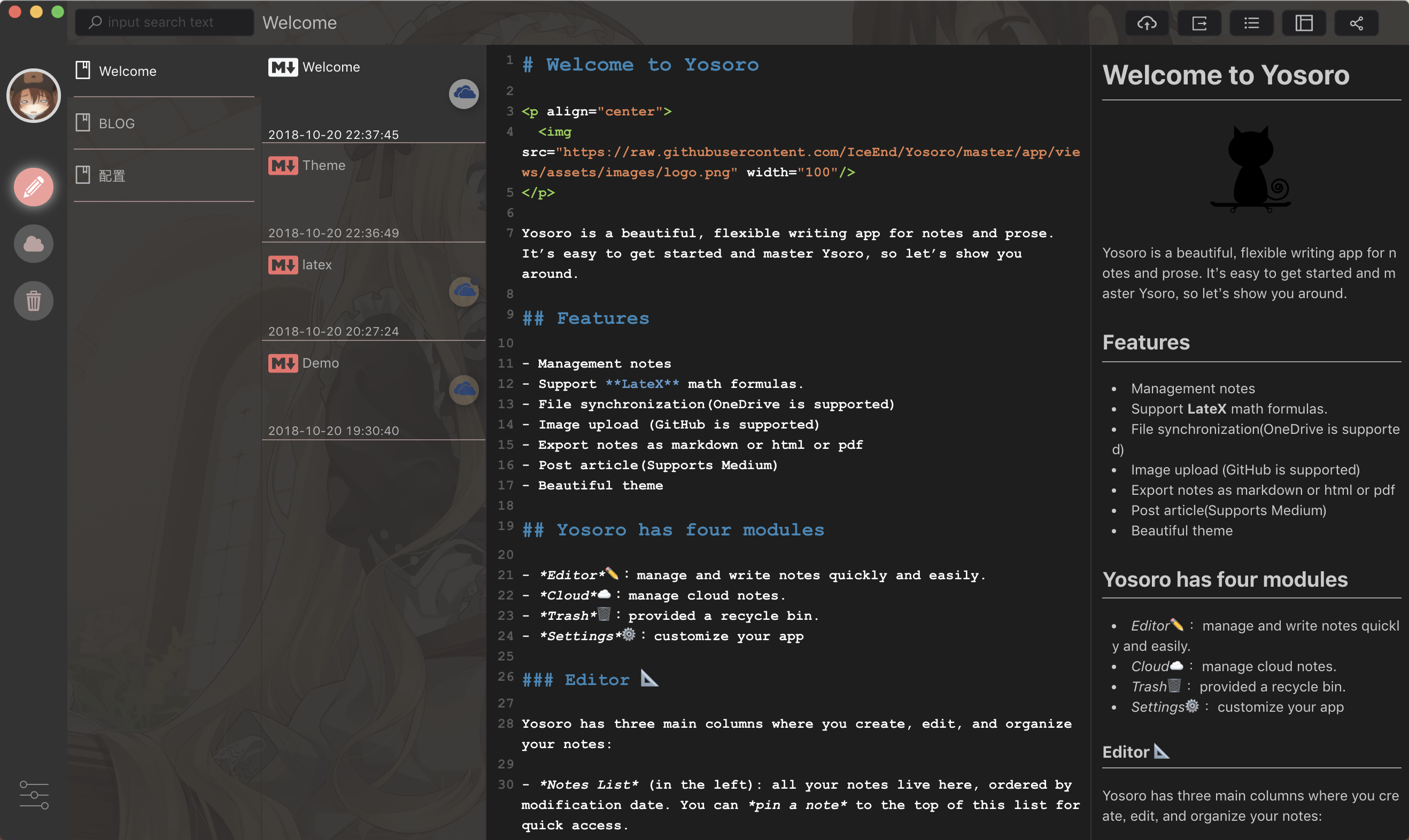Open the Theme note

[x=323, y=165]
